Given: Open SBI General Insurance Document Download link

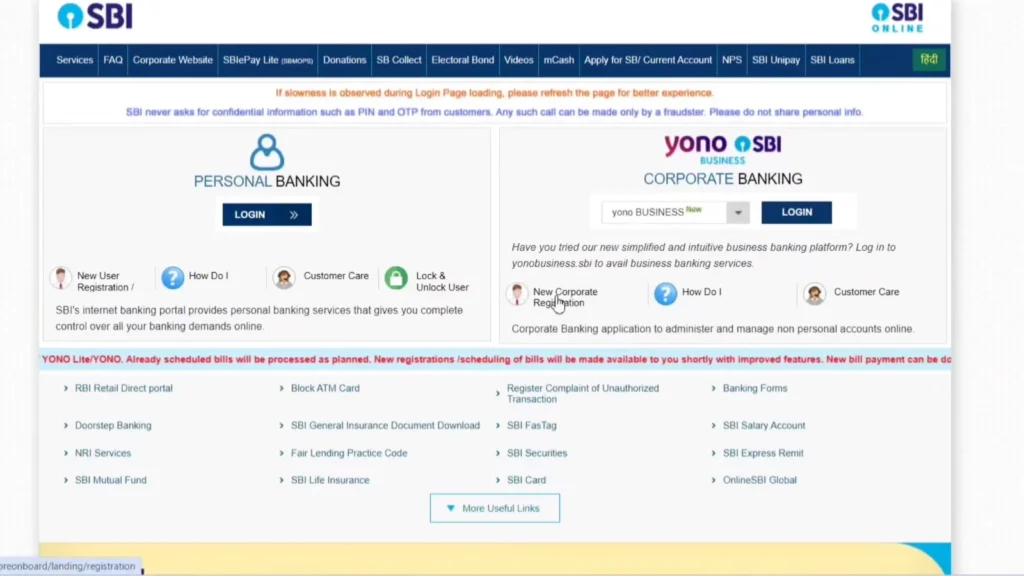Looking at the screenshot, I should pos(385,425).
